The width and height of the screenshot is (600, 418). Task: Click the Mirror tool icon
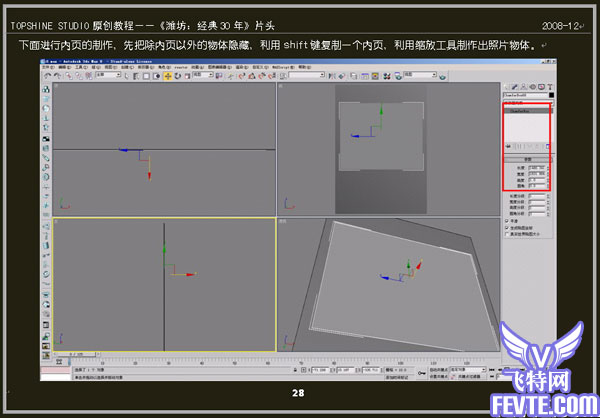331,76
